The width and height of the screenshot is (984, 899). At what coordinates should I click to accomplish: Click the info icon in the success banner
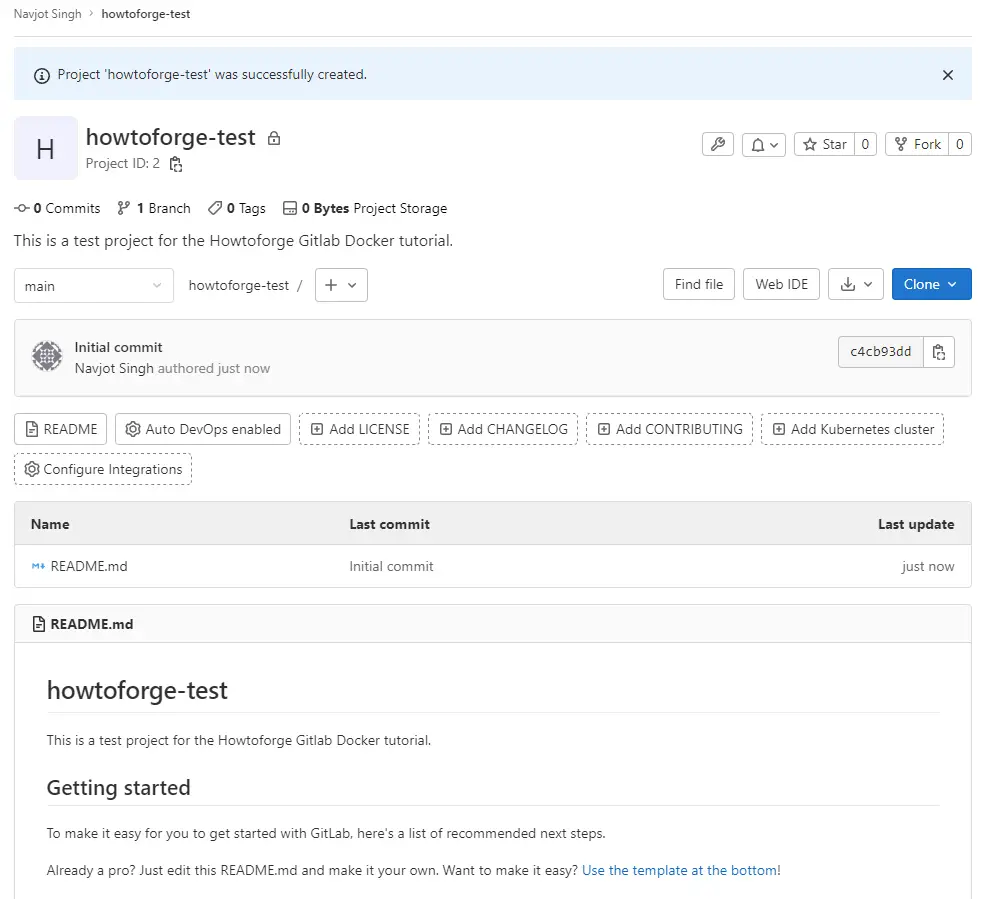41,76
